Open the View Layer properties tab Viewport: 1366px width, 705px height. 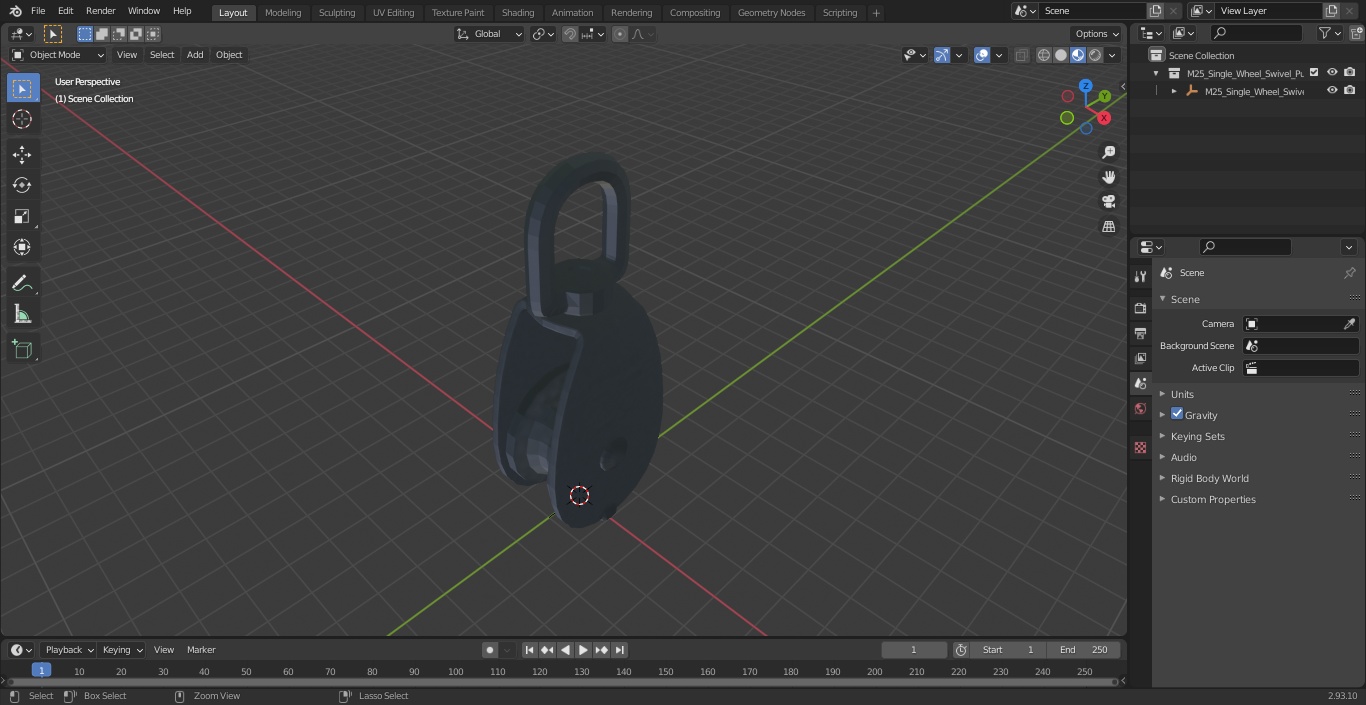(x=1140, y=358)
